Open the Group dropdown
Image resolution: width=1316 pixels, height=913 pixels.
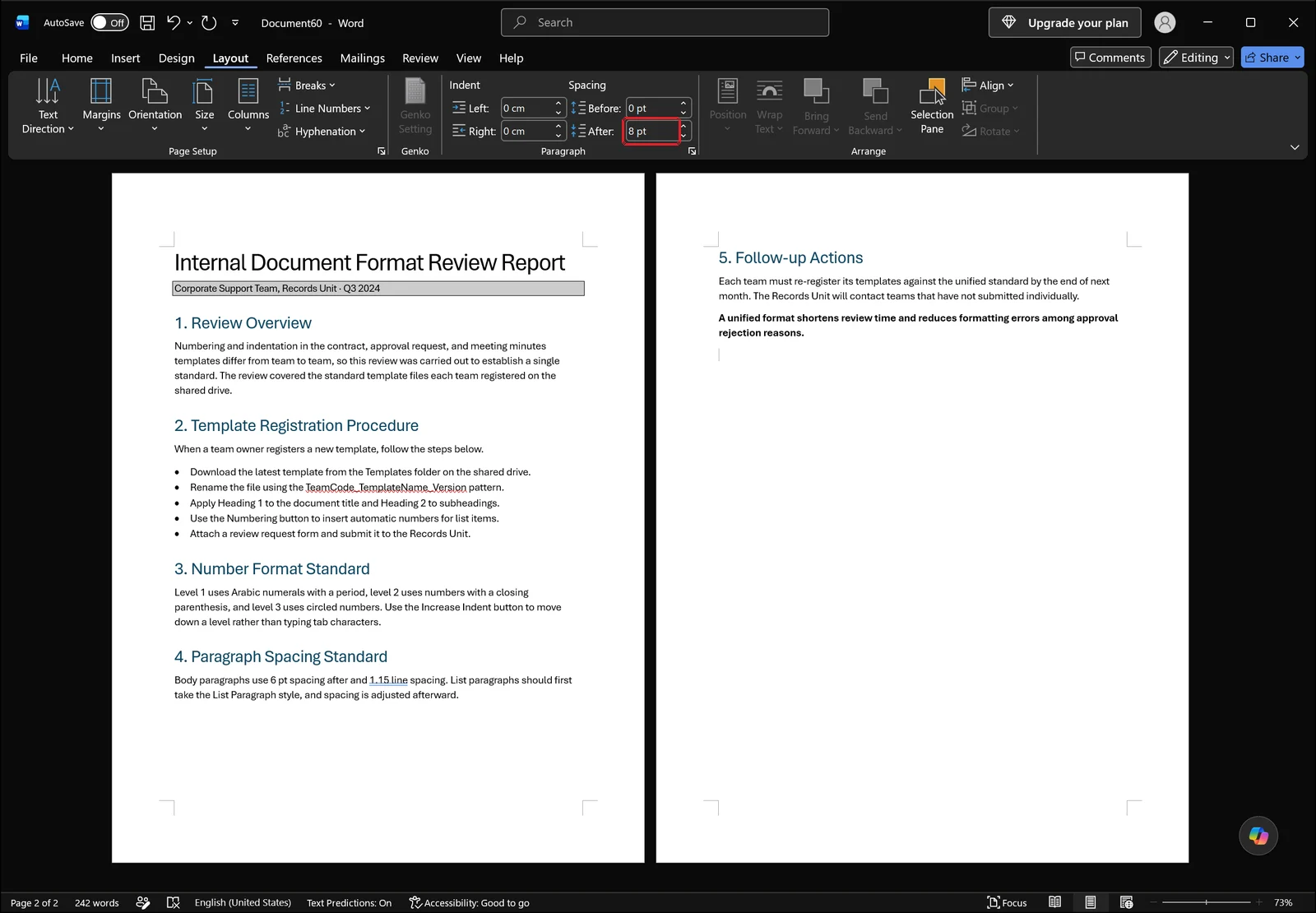[990, 109]
